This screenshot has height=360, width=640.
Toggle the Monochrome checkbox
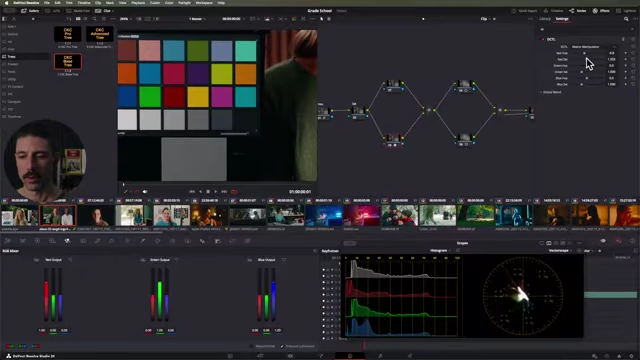(x=251, y=346)
